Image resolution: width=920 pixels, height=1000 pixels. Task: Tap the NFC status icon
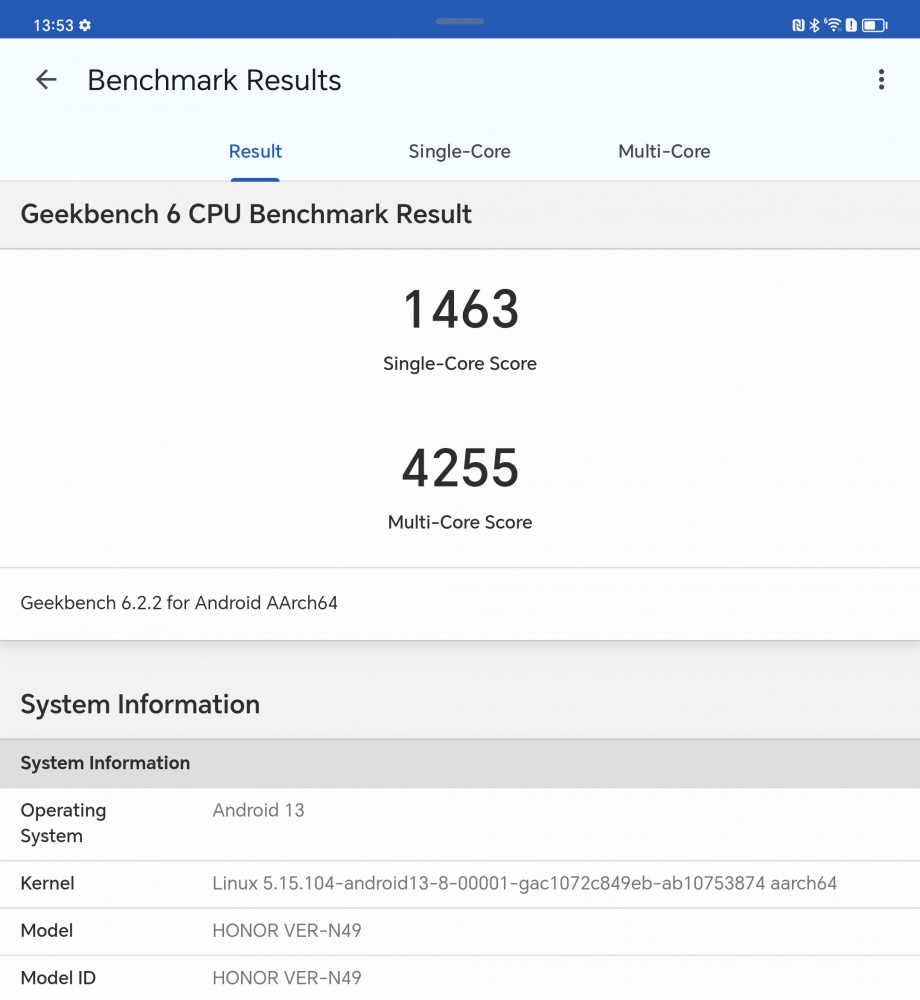coord(798,25)
